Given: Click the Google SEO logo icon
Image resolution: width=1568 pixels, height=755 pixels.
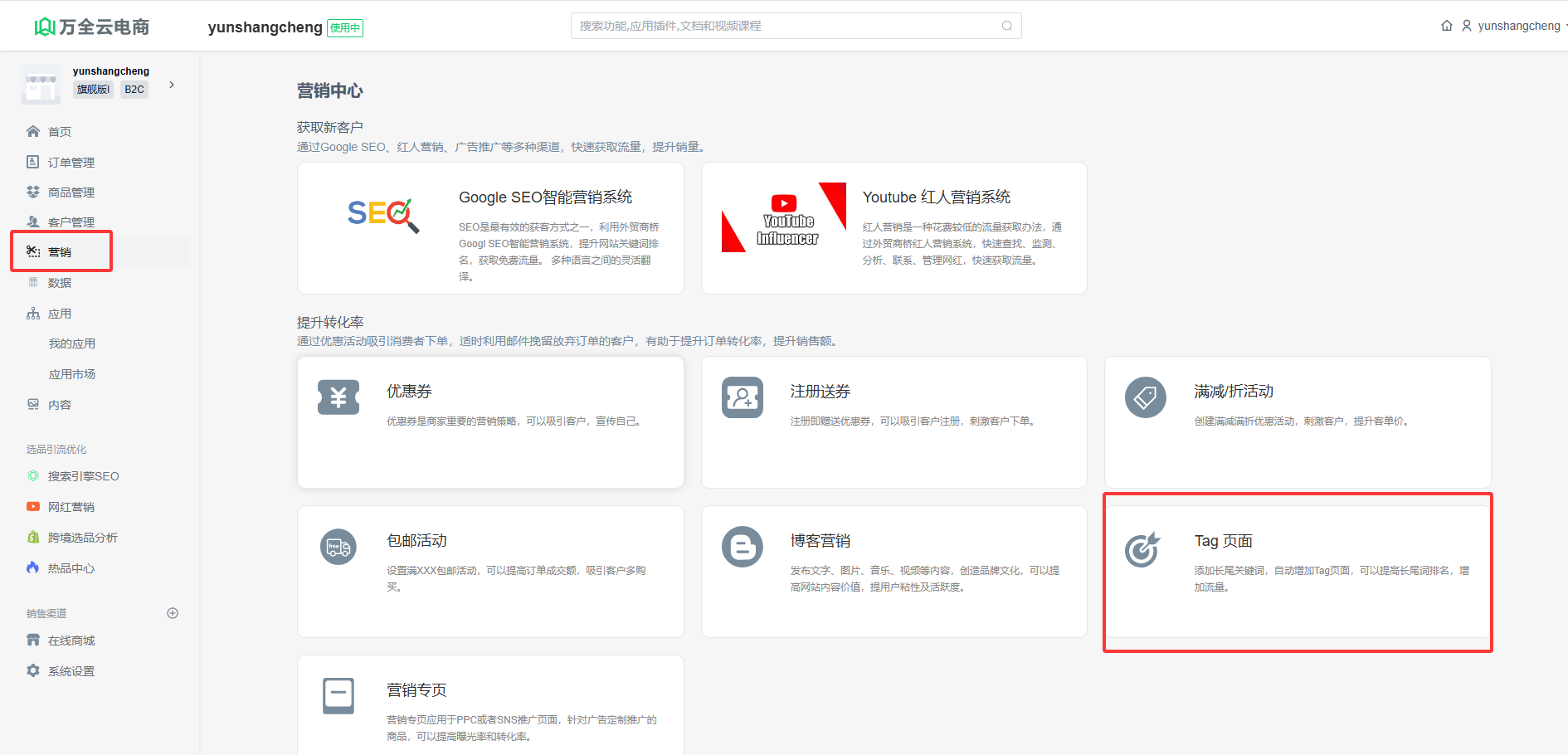Looking at the screenshot, I should tap(382, 215).
